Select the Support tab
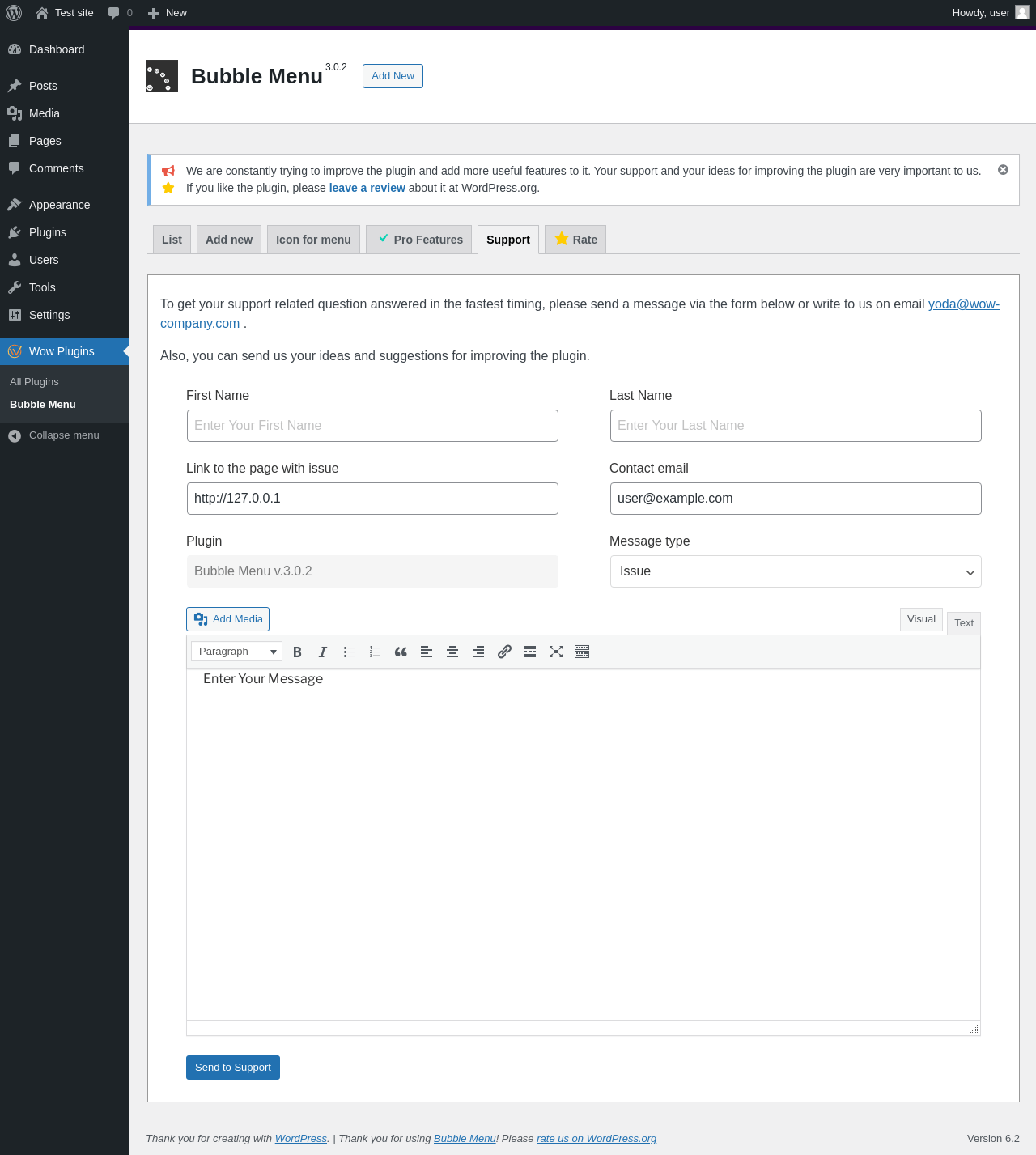This screenshot has height=1155, width=1036. pyautogui.click(x=508, y=240)
